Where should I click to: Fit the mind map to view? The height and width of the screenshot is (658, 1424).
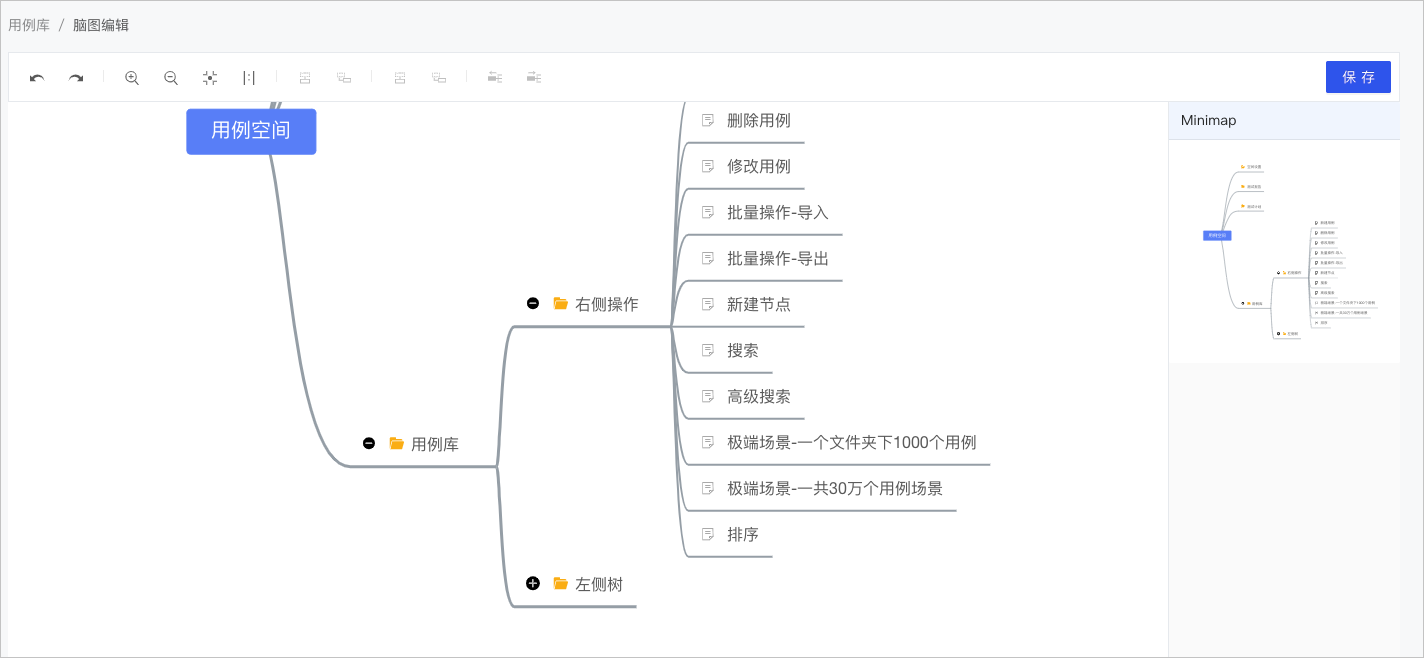coord(210,77)
